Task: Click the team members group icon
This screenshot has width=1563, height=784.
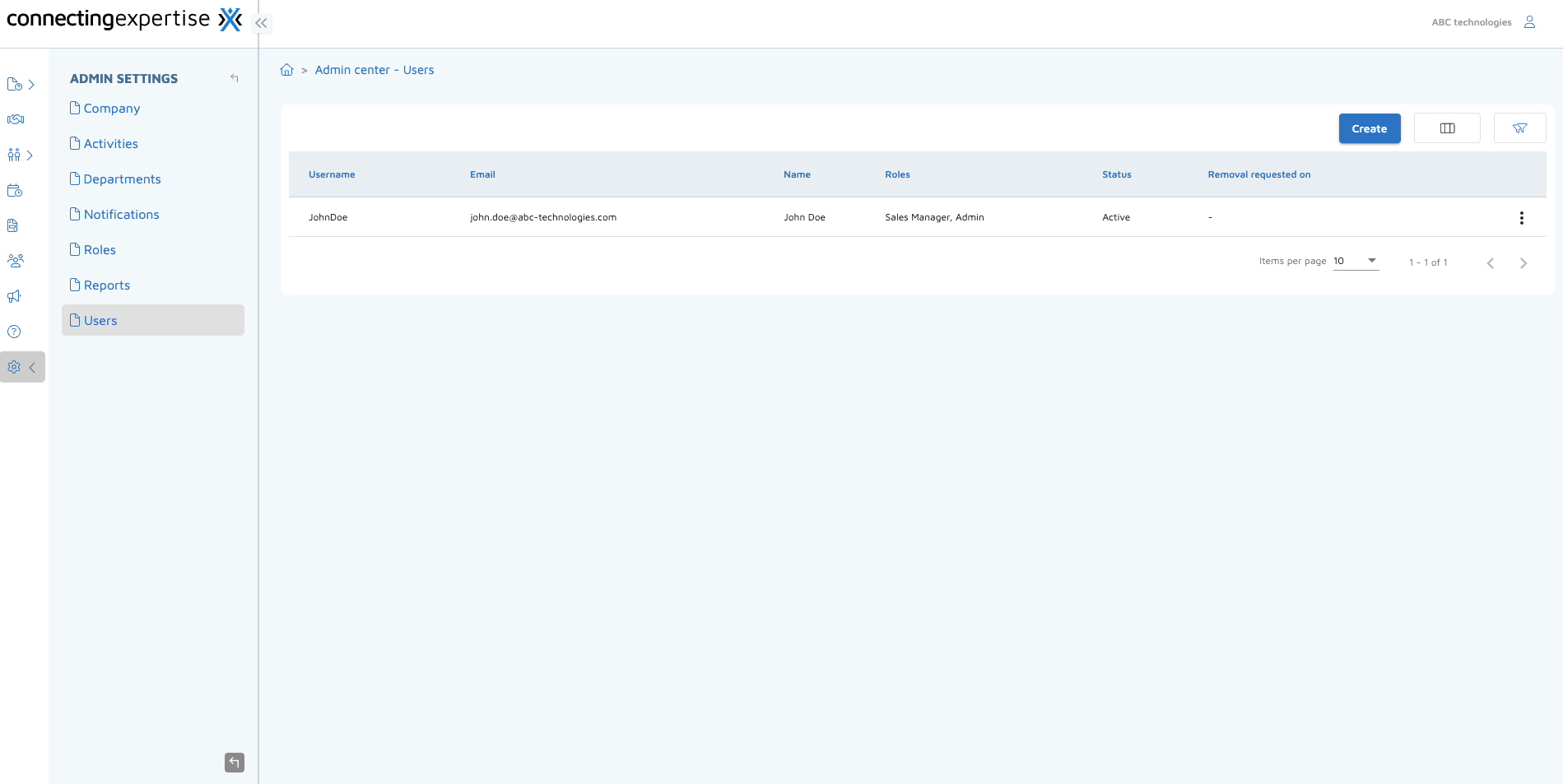Action: coord(14,260)
